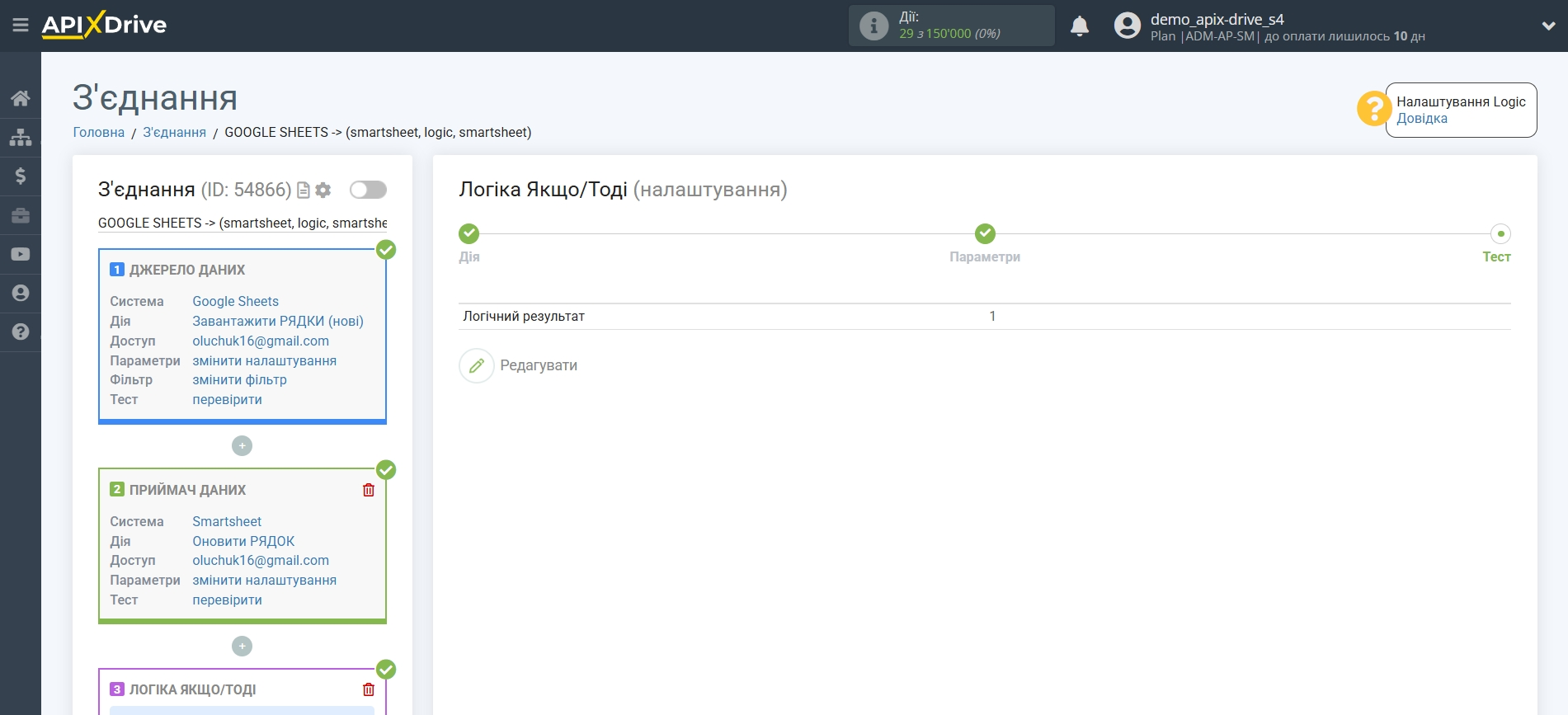Open the Довідка help link
Viewport: 1568px width, 715px height.
[1421, 119]
